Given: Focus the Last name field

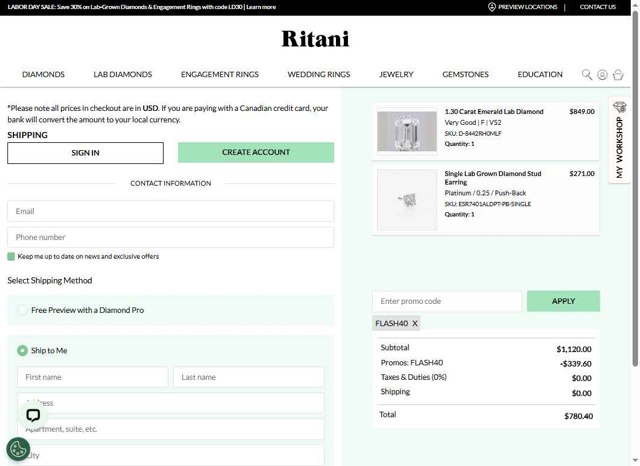Looking at the screenshot, I should pyautogui.click(x=249, y=377).
